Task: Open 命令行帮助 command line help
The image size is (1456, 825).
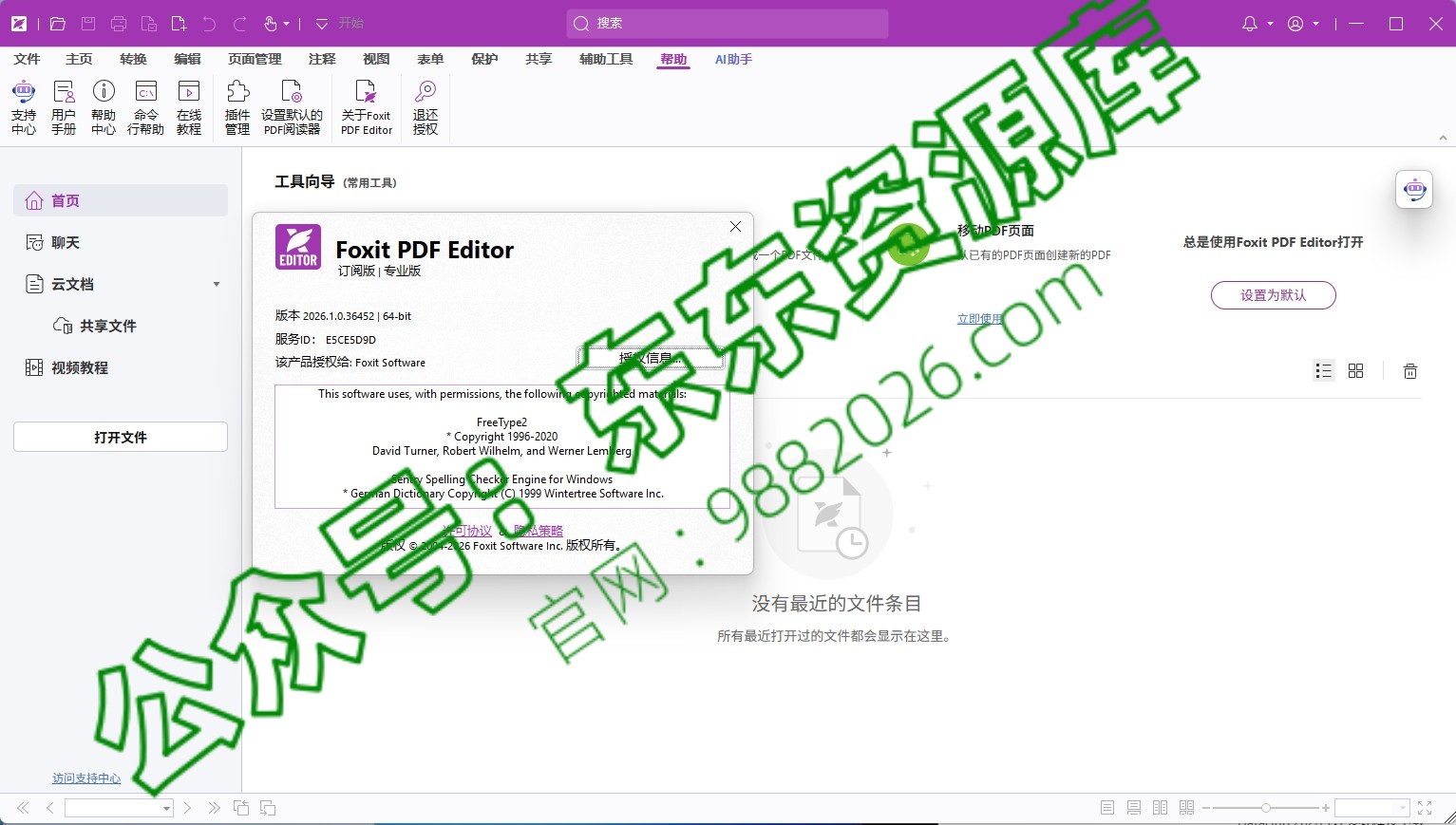Action: 144,104
